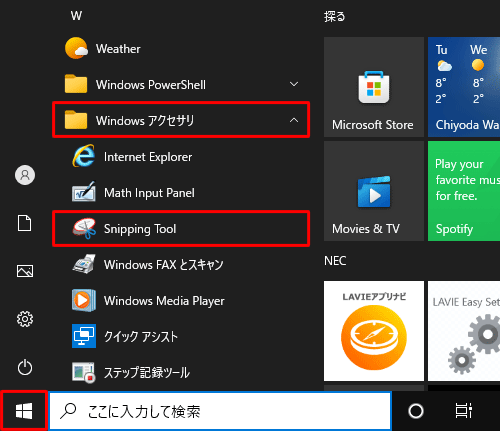The image size is (500, 431).
Task: Launch Snipping Tool scissors icon
Action: click(84, 228)
